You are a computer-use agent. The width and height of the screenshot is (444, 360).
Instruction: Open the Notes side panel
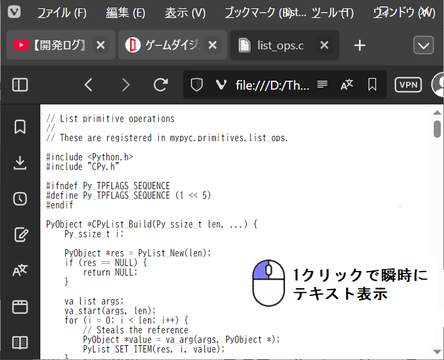point(20,235)
